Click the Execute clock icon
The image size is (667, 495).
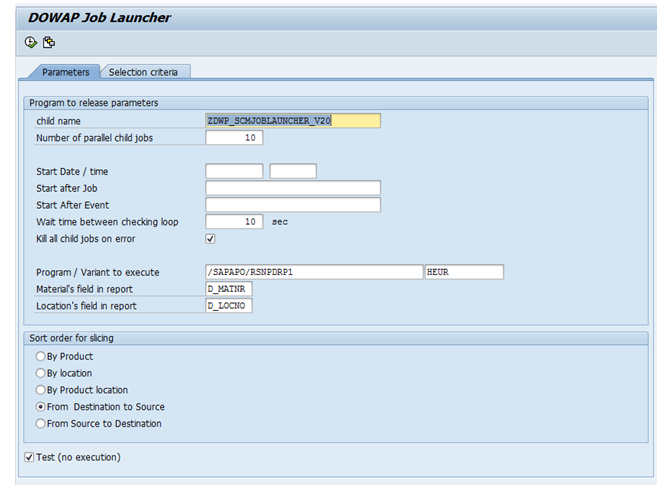31,42
